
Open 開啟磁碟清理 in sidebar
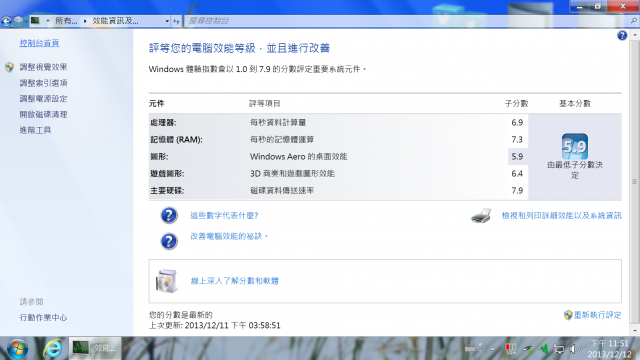point(43,114)
